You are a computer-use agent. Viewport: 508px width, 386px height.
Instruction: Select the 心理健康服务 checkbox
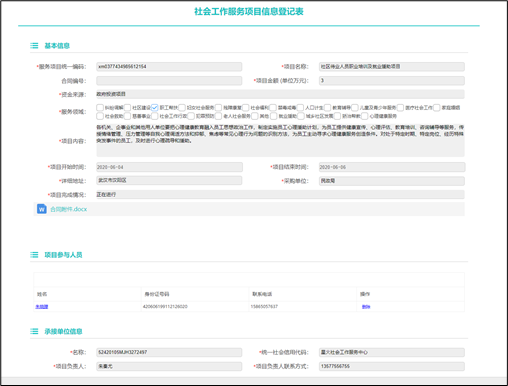point(365,116)
